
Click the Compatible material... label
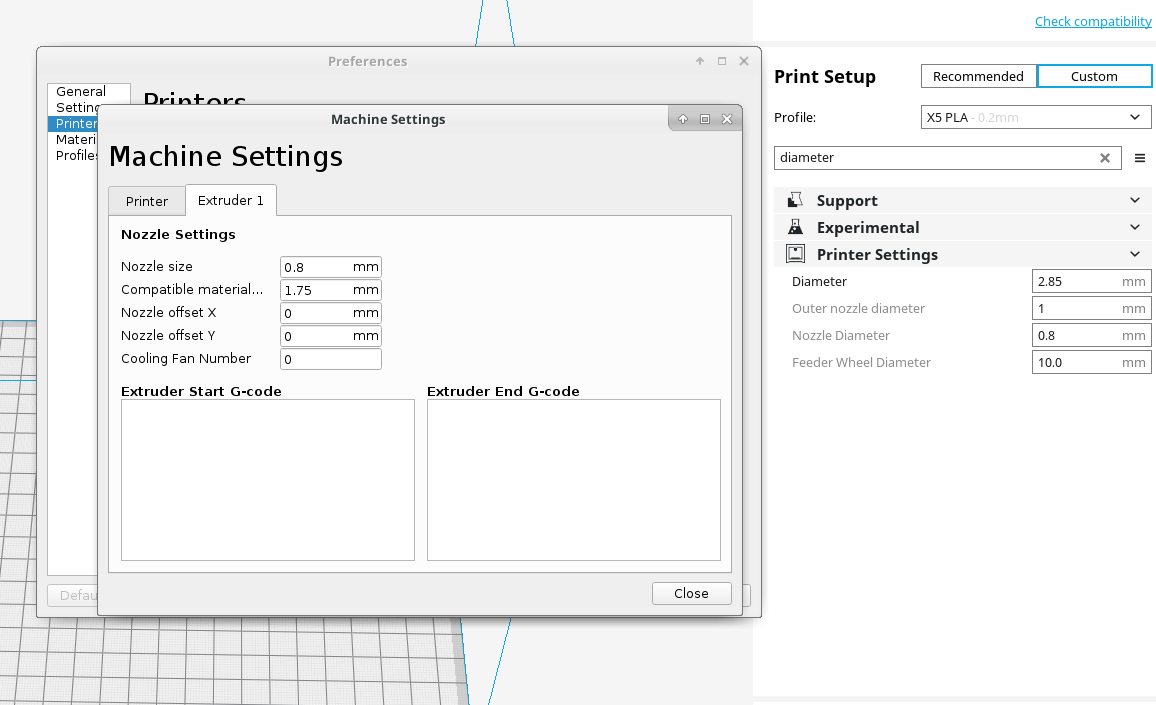click(x=192, y=289)
